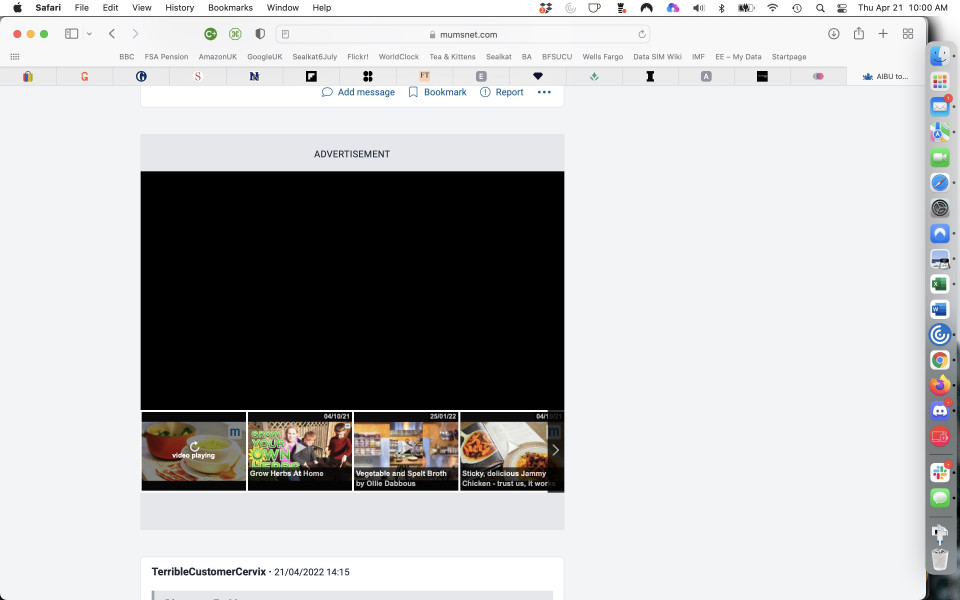960x600 pixels.
Task: Show the tab overview grid
Action: click(908, 34)
